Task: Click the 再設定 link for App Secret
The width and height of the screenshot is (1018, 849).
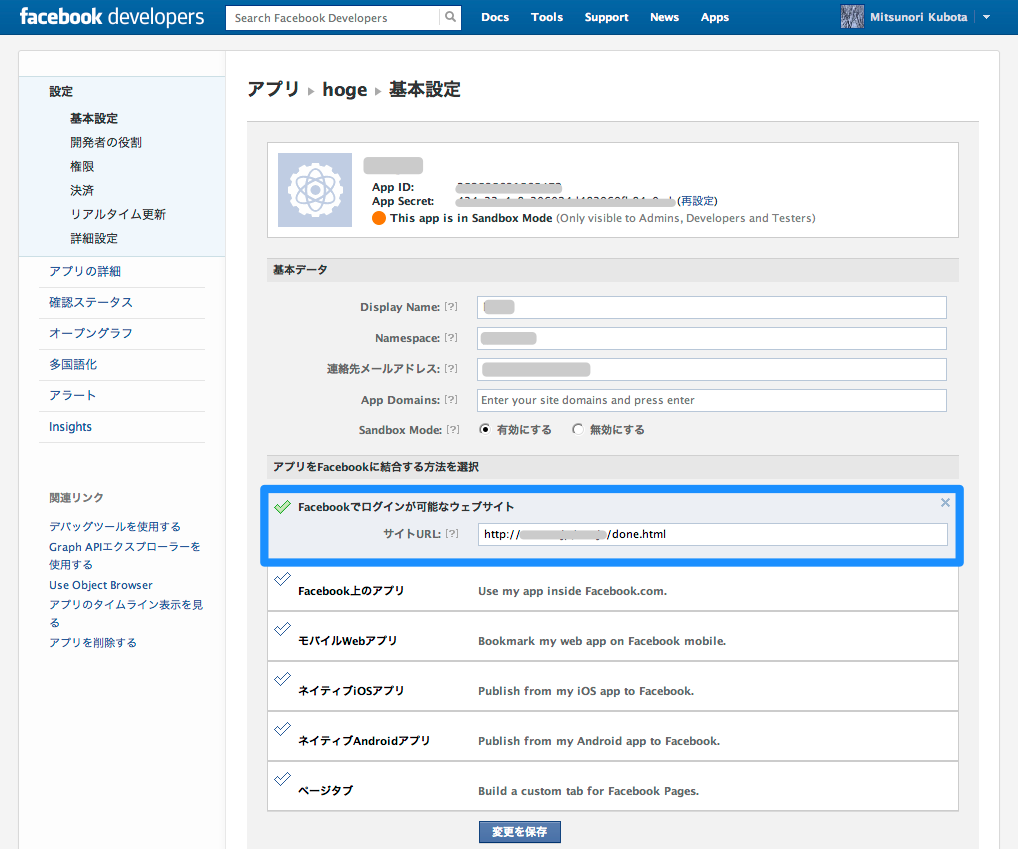Action: pyautogui.click(x=697, y=202)
